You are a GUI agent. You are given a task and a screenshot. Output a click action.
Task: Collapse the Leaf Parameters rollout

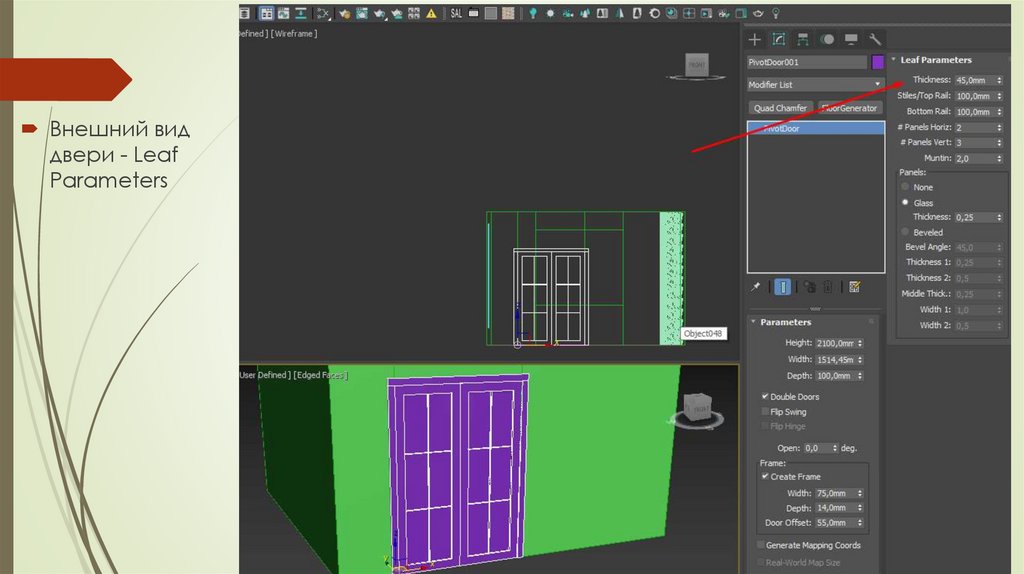pos(935,60)
